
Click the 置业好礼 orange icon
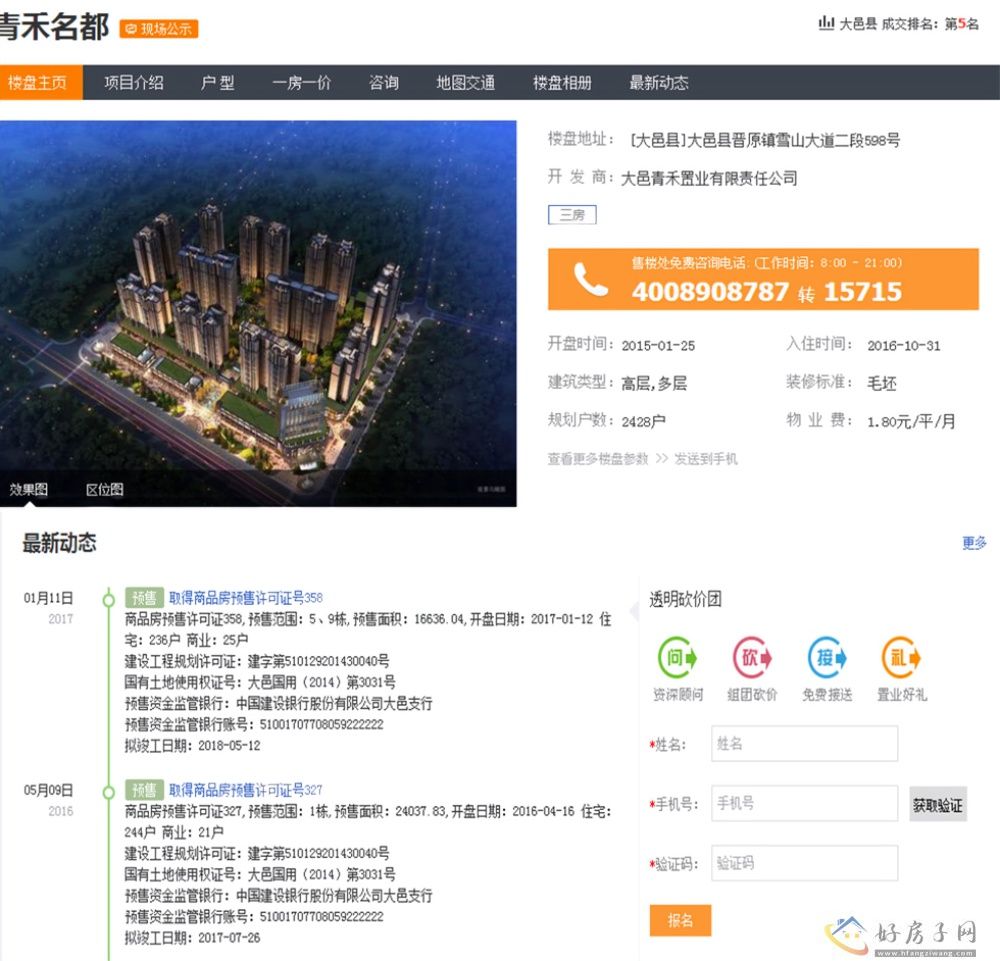(x=901, y=657)
